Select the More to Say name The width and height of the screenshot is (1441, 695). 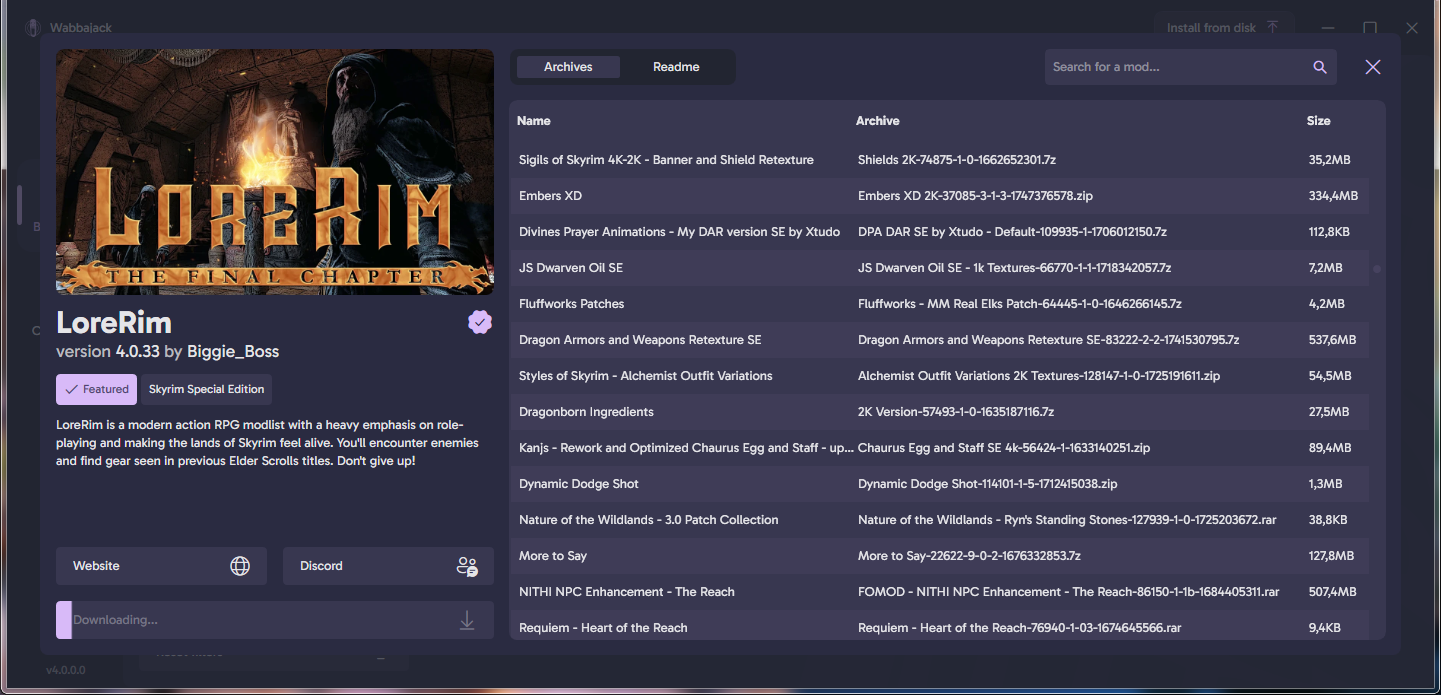pos(553,556)
